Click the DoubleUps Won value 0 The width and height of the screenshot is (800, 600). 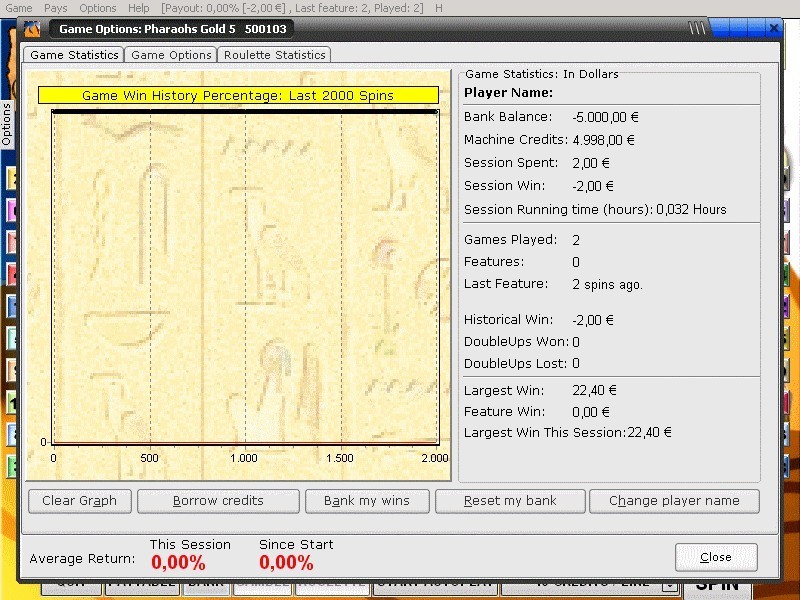point(576,342)
